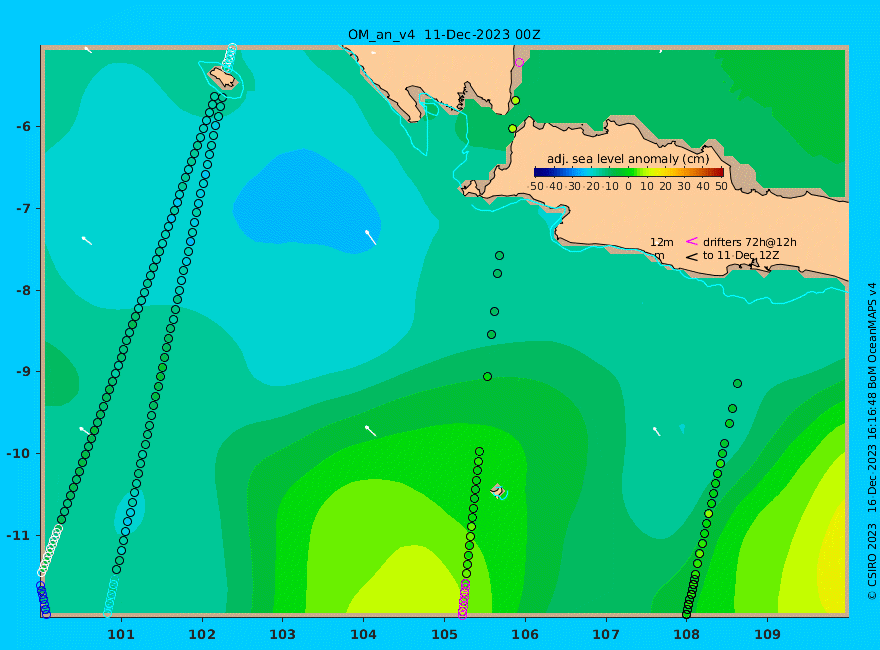880x650 pixels.
Task: Click longitude axis label 106
Action: [x=525, y=634]
